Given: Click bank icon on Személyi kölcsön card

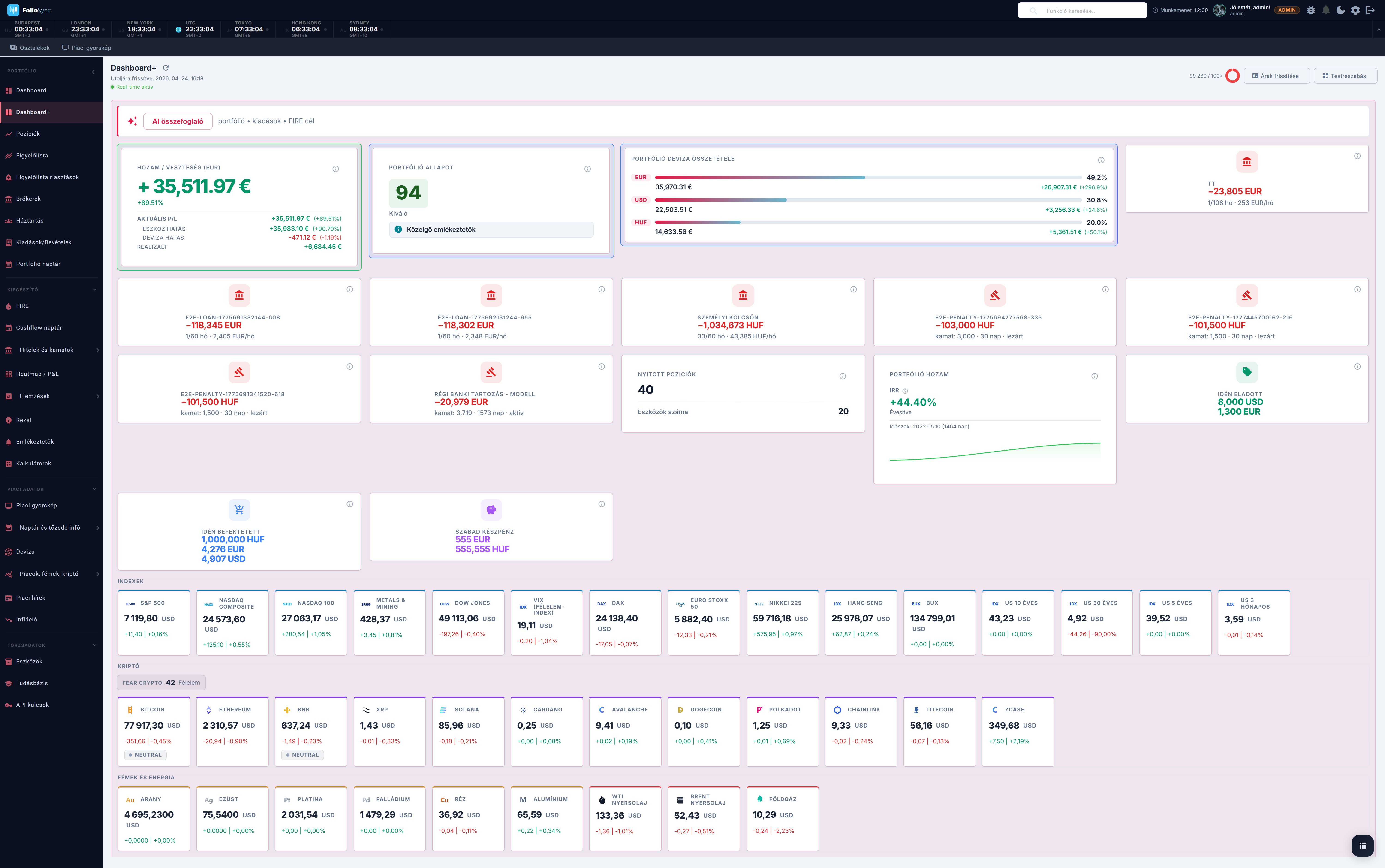Looking at the screenshot, I should click(743, 295).
